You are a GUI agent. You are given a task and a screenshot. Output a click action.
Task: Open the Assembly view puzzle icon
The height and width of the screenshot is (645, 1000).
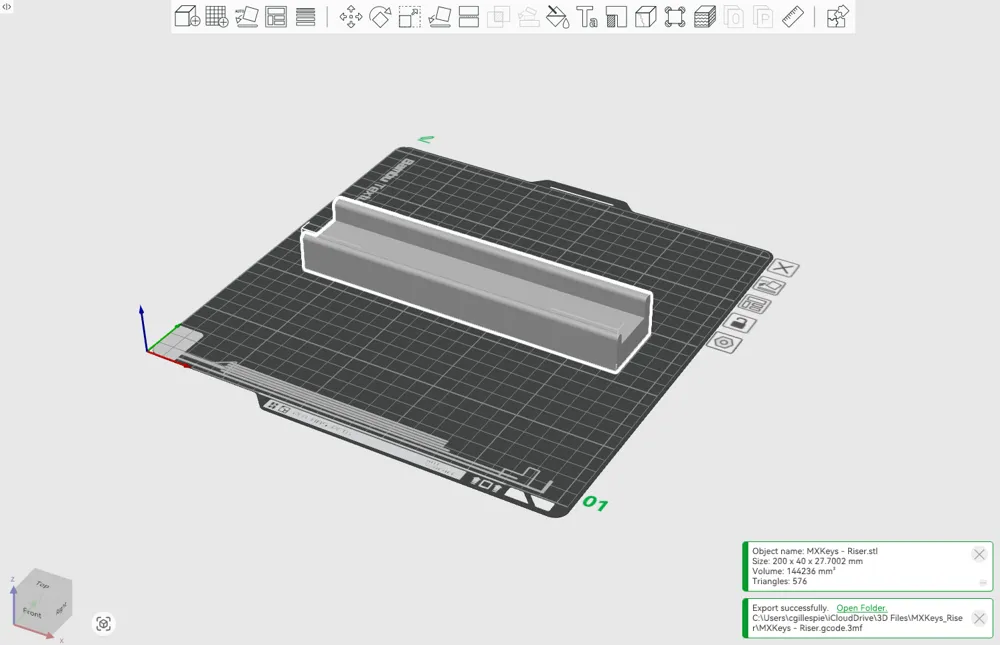[837, 17]
